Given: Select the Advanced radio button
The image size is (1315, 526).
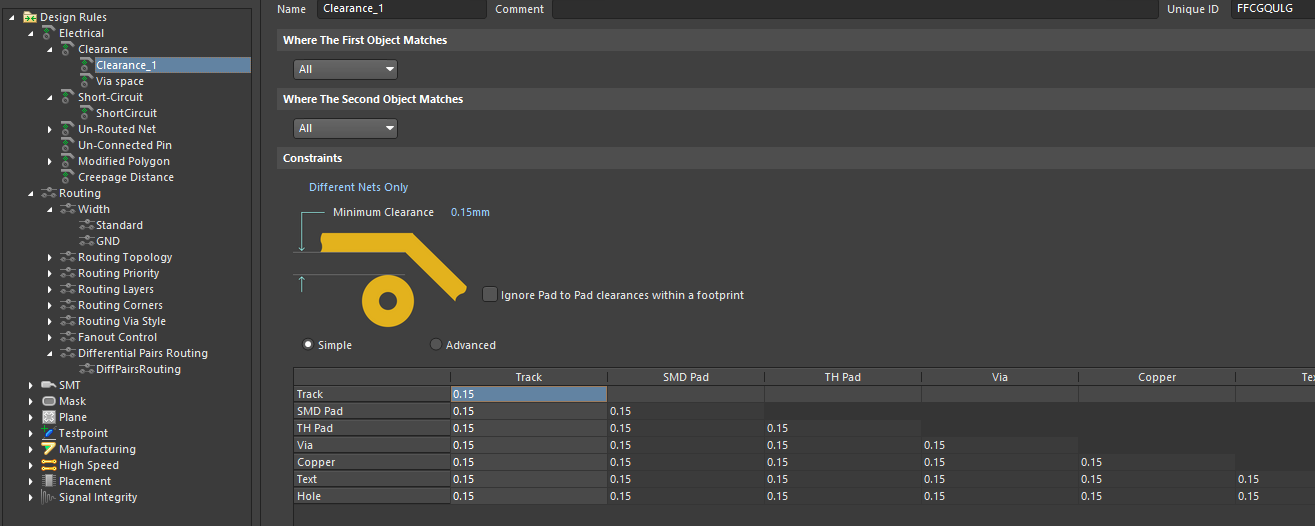Looking at the screenshot, I should point(436,345).
